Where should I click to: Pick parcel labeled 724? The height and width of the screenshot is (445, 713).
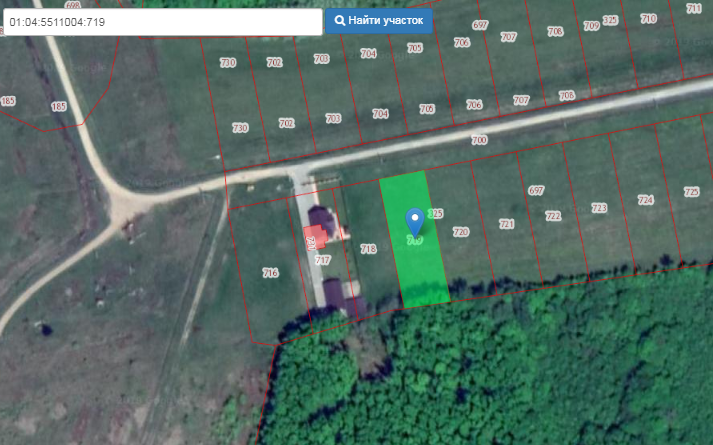click(645, 200)
